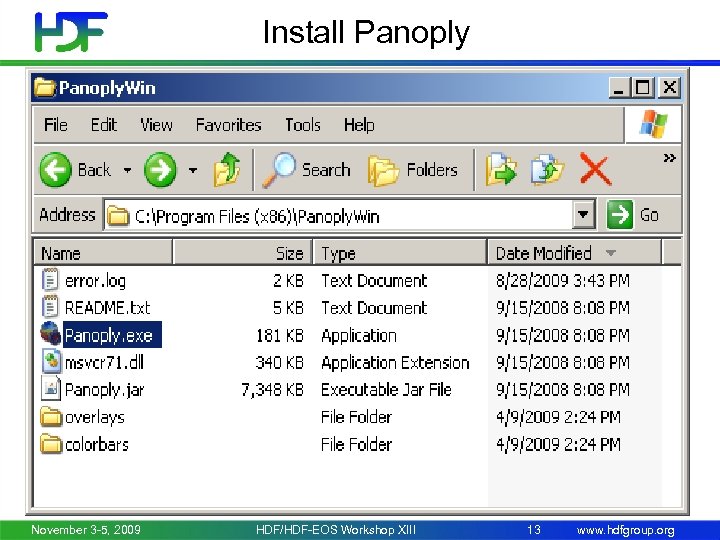The width and height of the screenshot is (720, 540).
Task: Select the README.txt file icon
Action: 51,307
